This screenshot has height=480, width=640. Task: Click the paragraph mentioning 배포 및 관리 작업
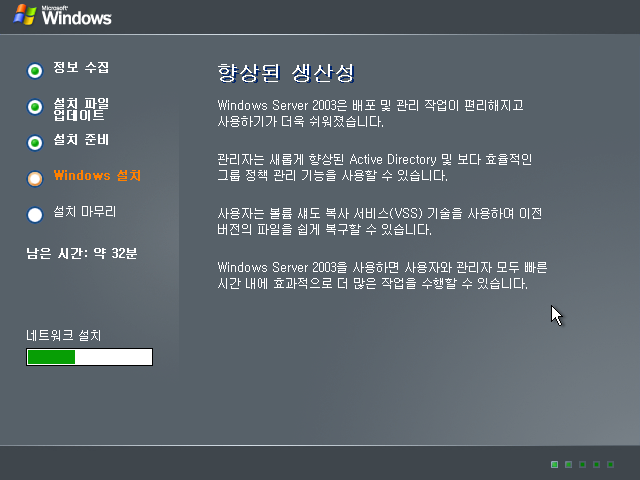click(370, 113)
